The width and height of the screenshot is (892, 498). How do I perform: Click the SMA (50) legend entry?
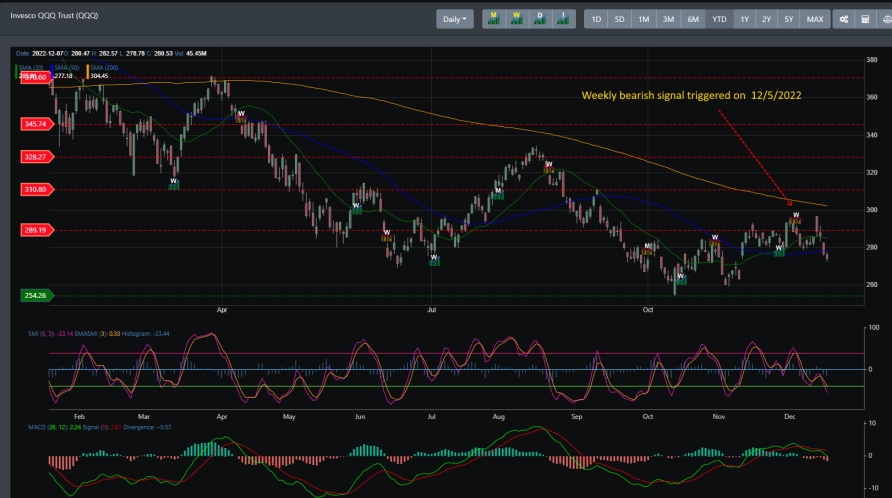(67, 68)
